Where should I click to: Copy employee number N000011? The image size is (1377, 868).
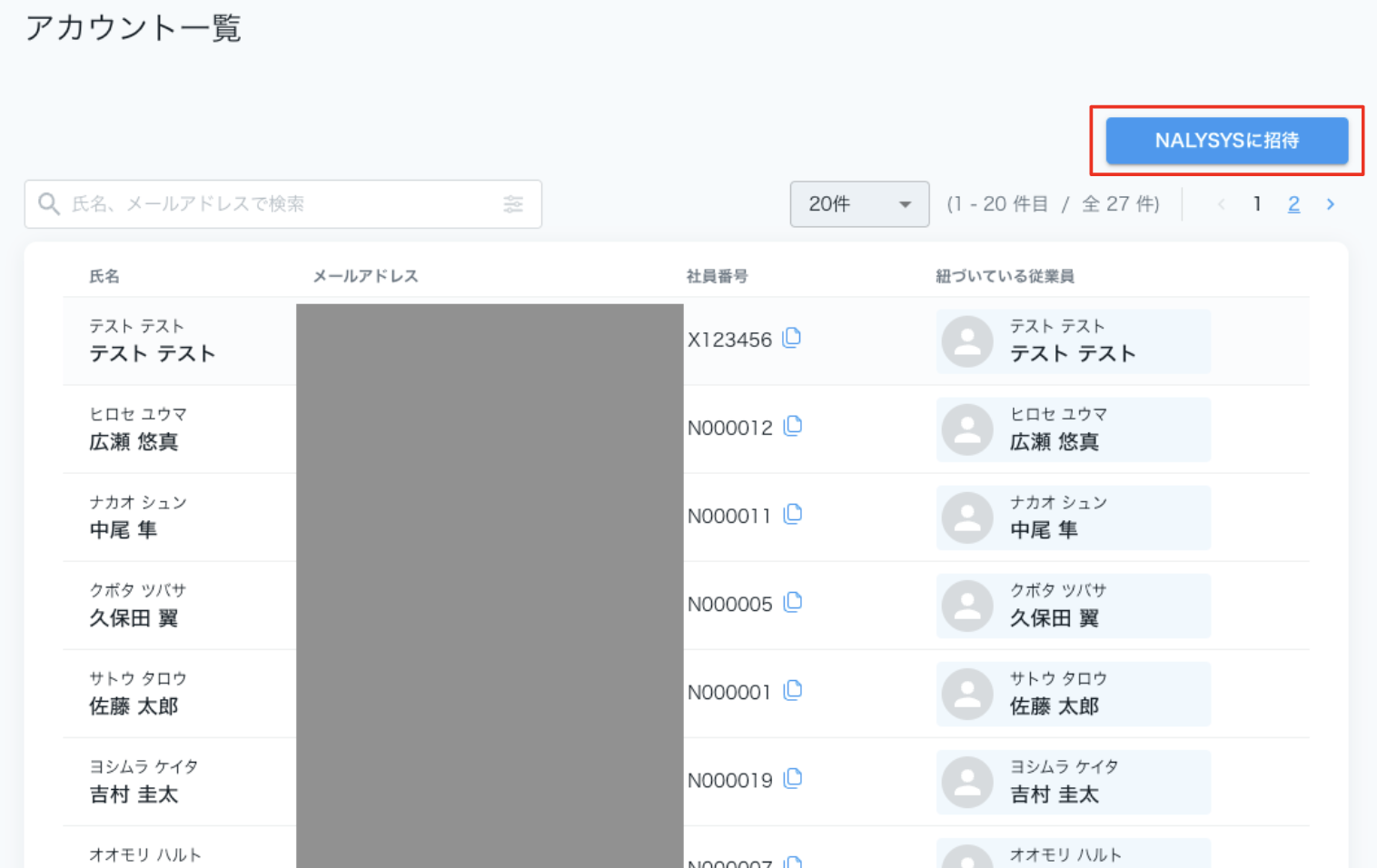[793, 514]
